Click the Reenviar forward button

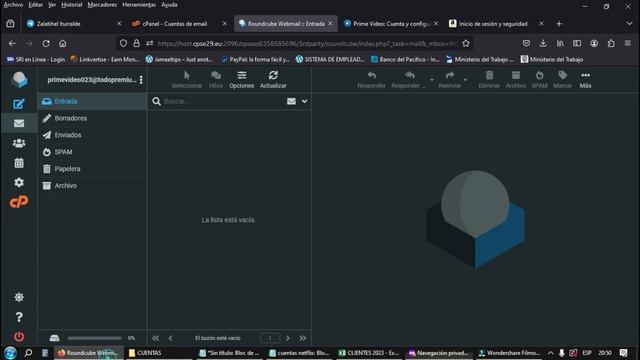point(449,80)
